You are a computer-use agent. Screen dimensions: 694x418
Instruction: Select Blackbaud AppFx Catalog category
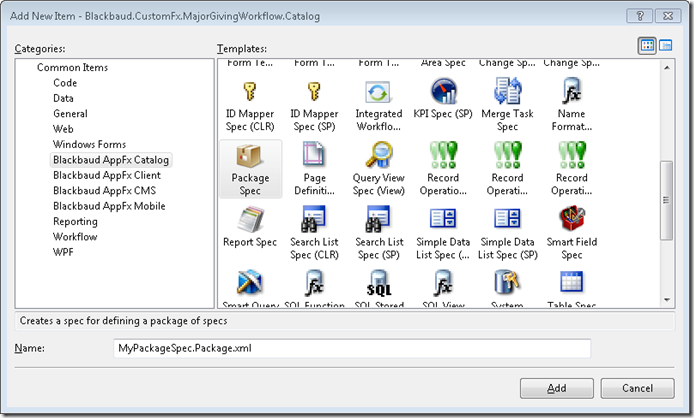[111, 160]
